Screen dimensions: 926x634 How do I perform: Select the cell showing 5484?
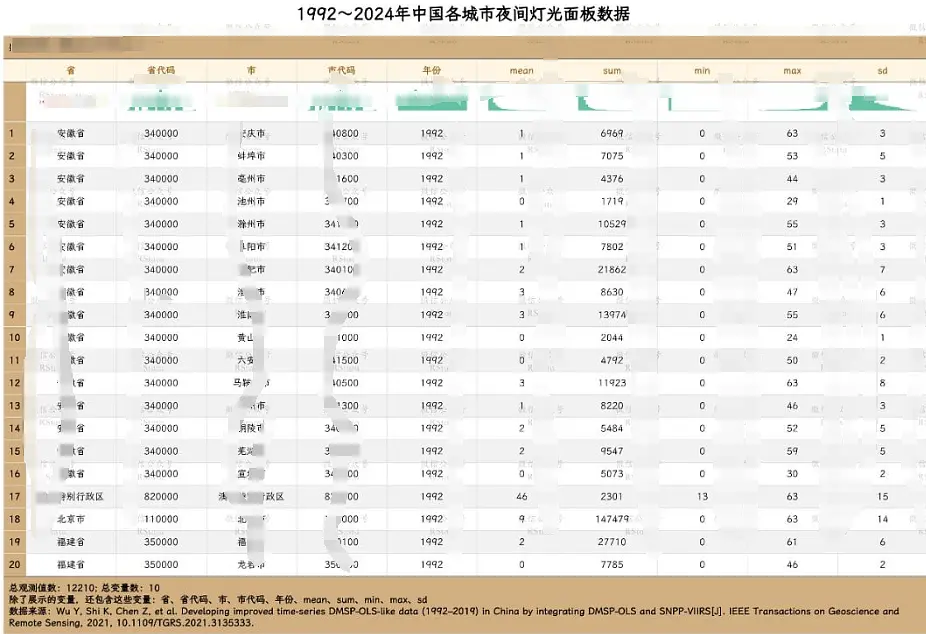pyautogui.click(x=612, y=429)
